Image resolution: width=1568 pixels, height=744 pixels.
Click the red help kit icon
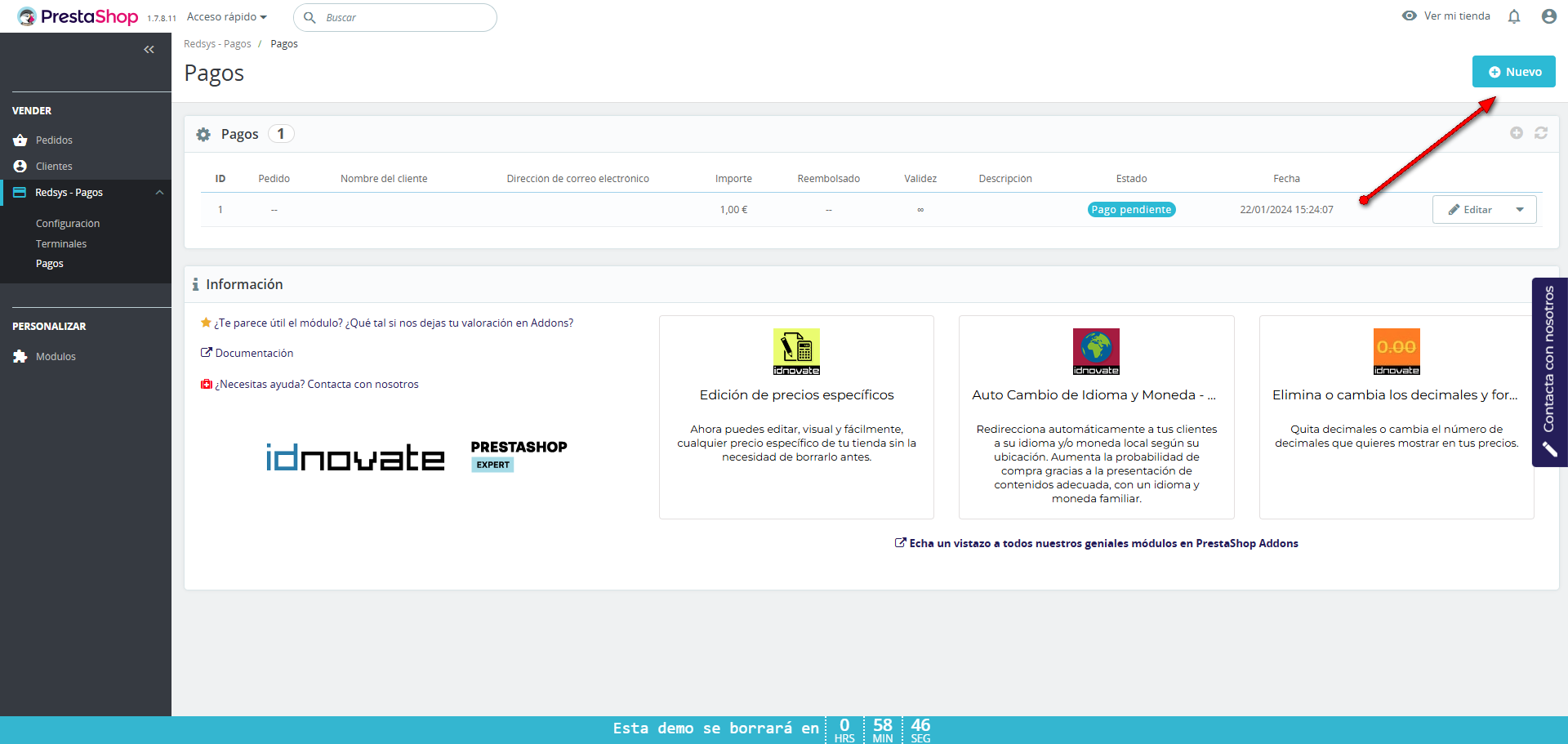click(x=207, y=385)
